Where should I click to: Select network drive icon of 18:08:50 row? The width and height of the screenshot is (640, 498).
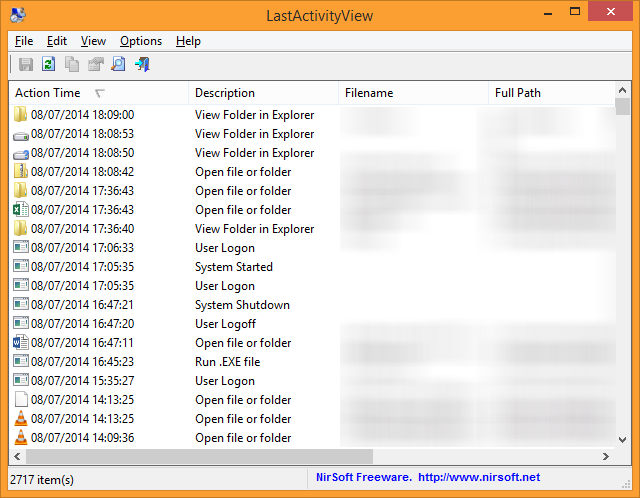coord(20,154)
